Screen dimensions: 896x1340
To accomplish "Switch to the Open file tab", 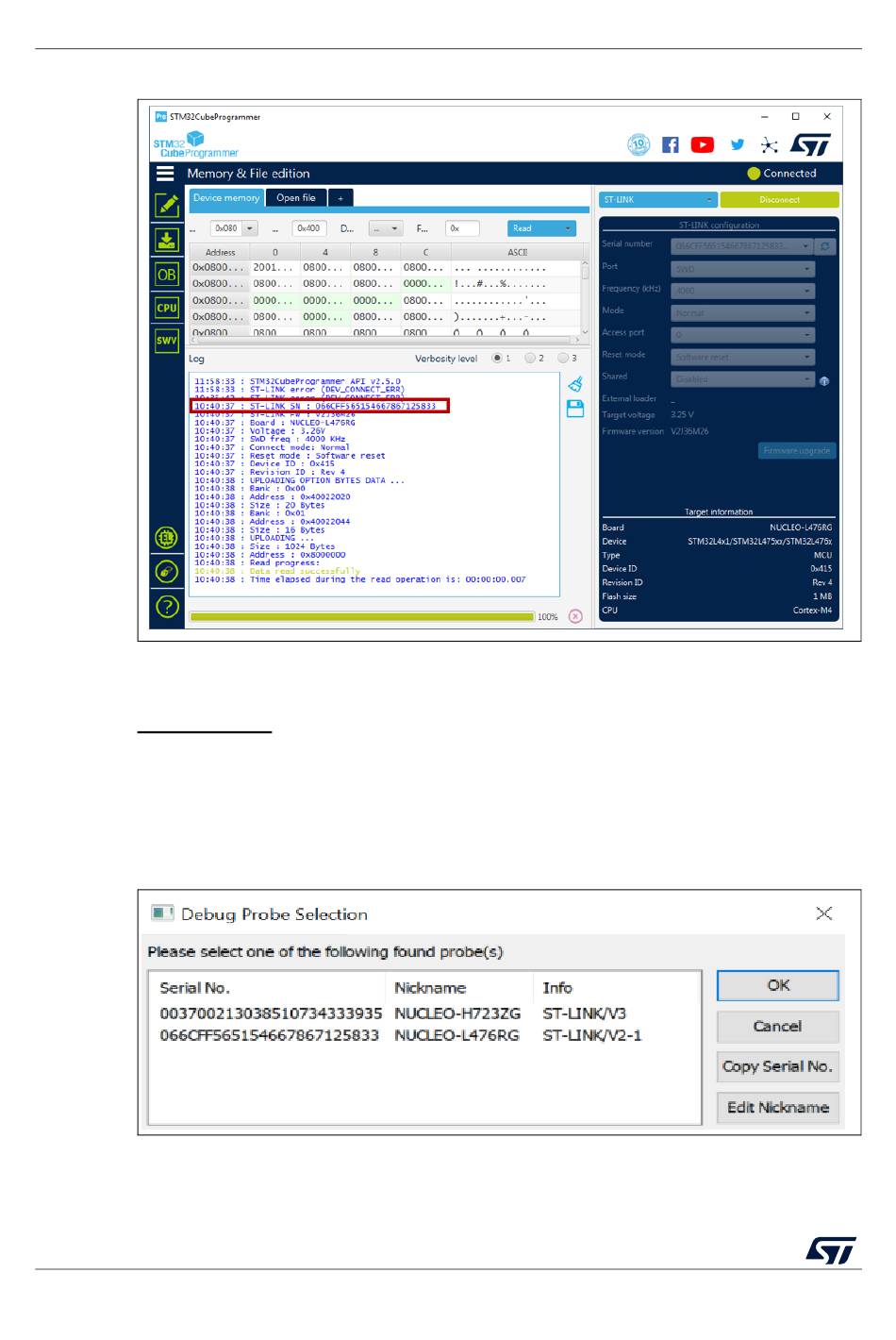I will pyautogui.click(x=296, y=198).
